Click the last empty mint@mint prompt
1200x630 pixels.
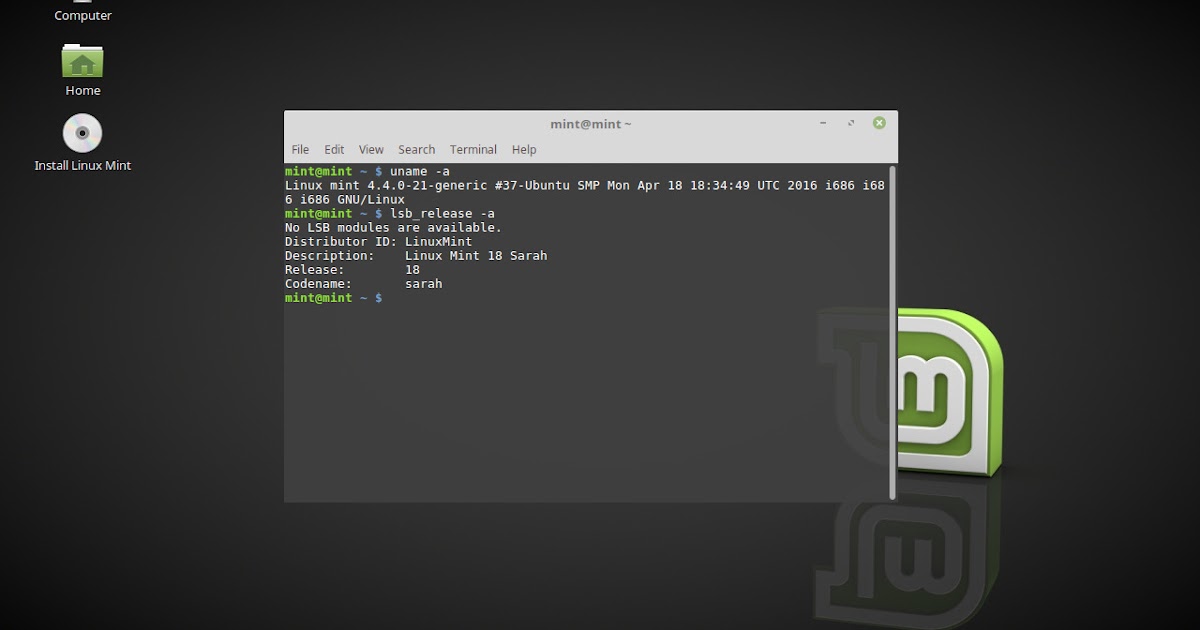333,298
